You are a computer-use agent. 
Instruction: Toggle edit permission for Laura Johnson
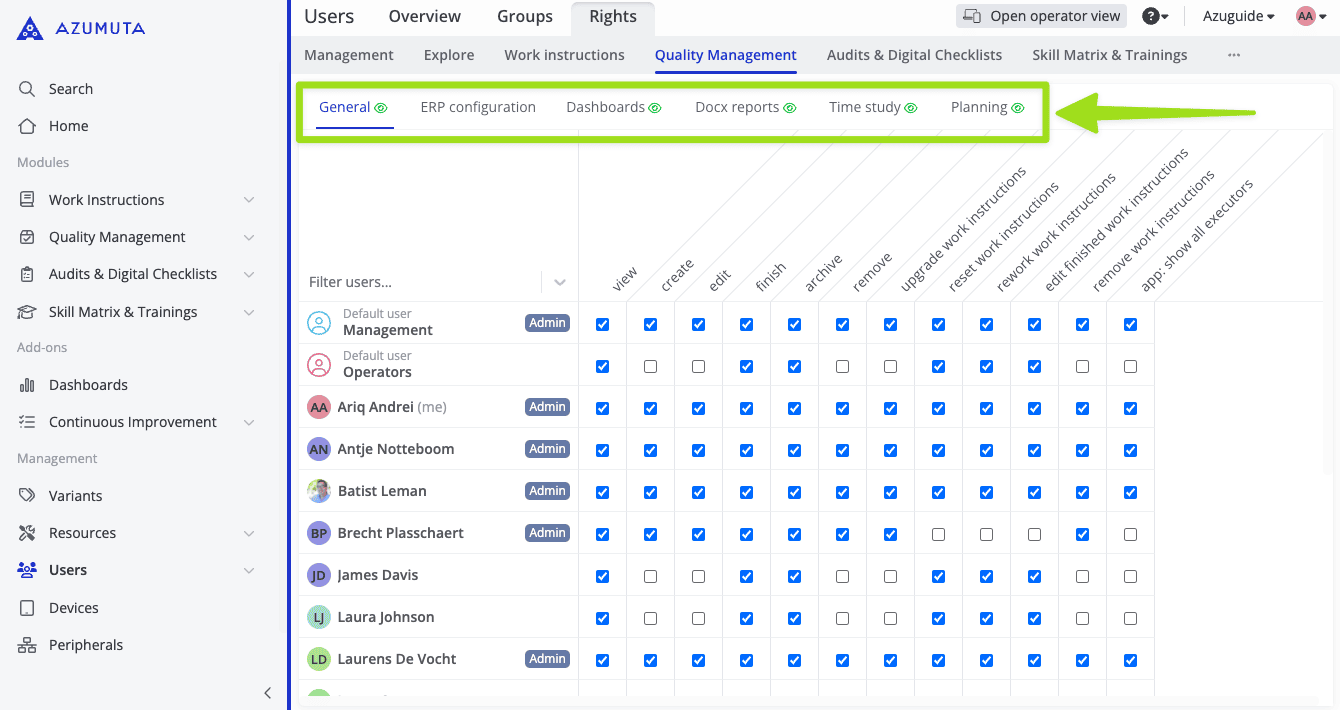[x=698, y=618]
